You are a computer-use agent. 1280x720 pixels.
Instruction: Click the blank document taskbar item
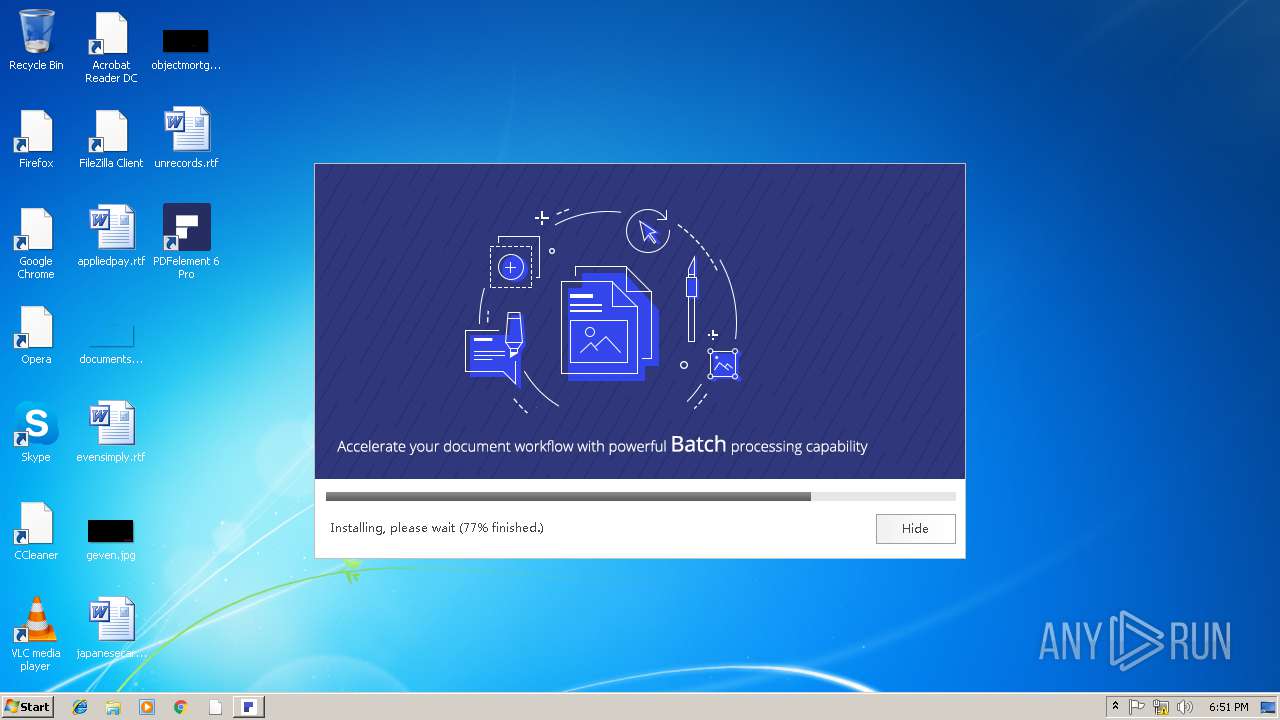pyautogui.click(x=215, y=707)
